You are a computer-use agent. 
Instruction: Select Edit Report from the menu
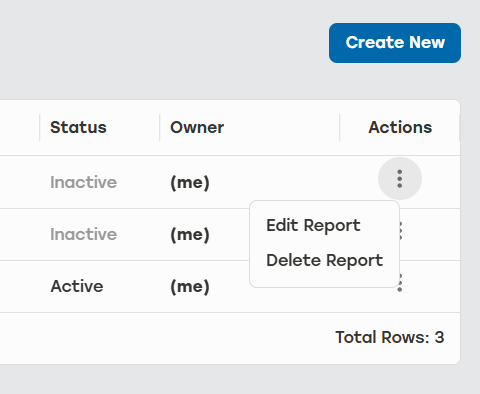click(313, 226)
